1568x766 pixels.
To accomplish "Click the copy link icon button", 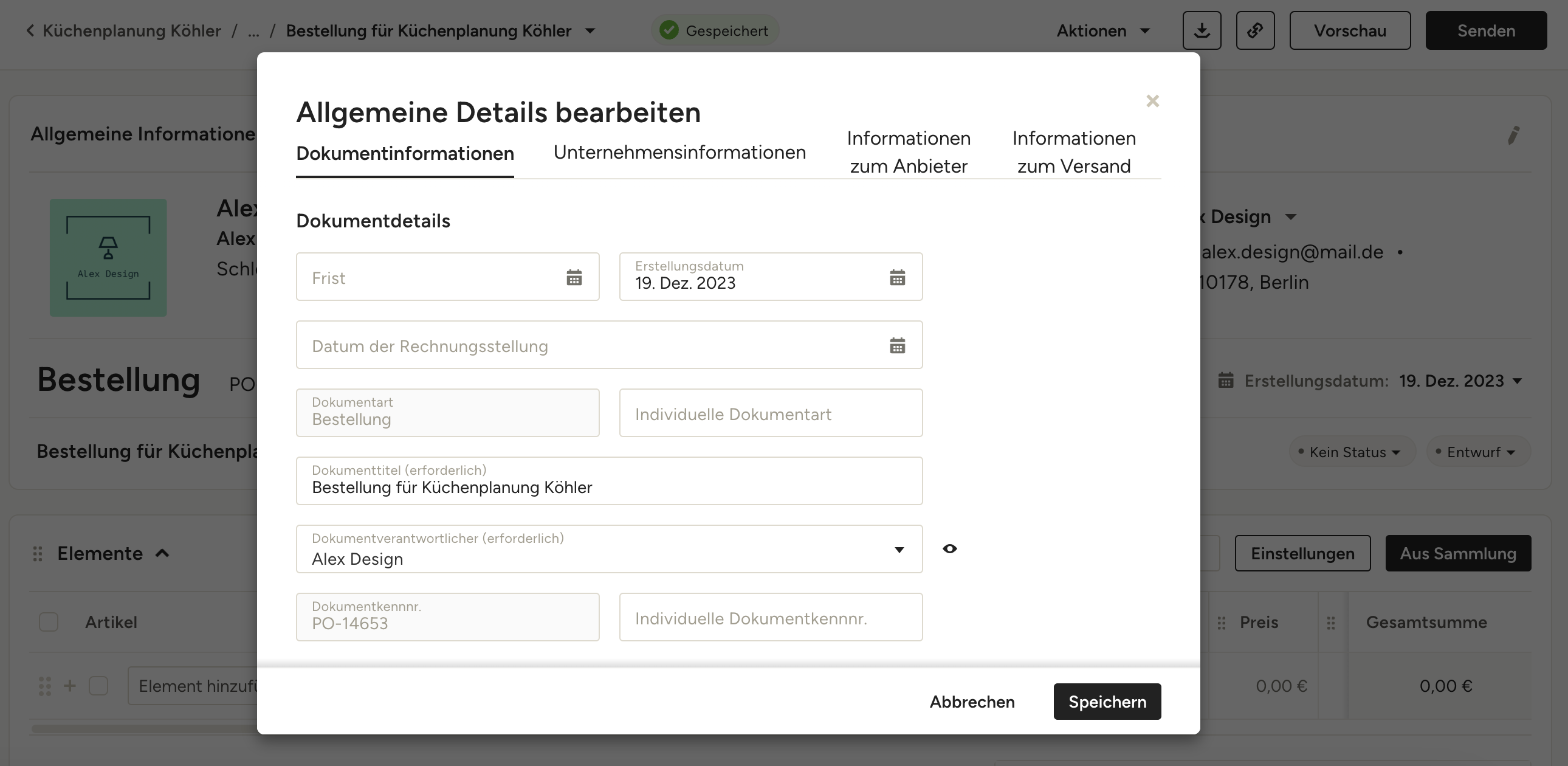I will tap(1255, 30).
